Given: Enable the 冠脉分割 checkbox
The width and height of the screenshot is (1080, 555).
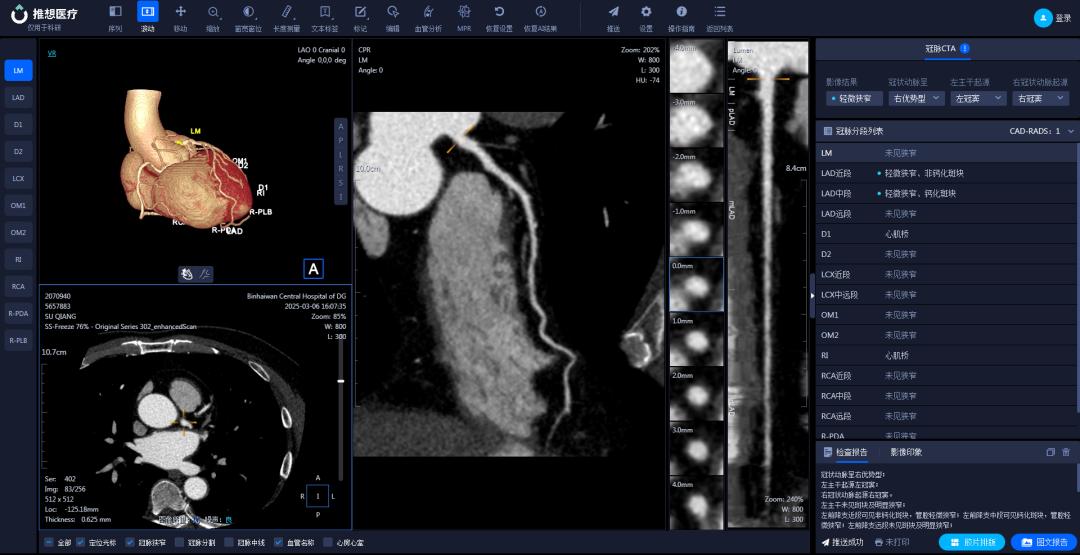Looking at the screenshot, I should (179, 542).
